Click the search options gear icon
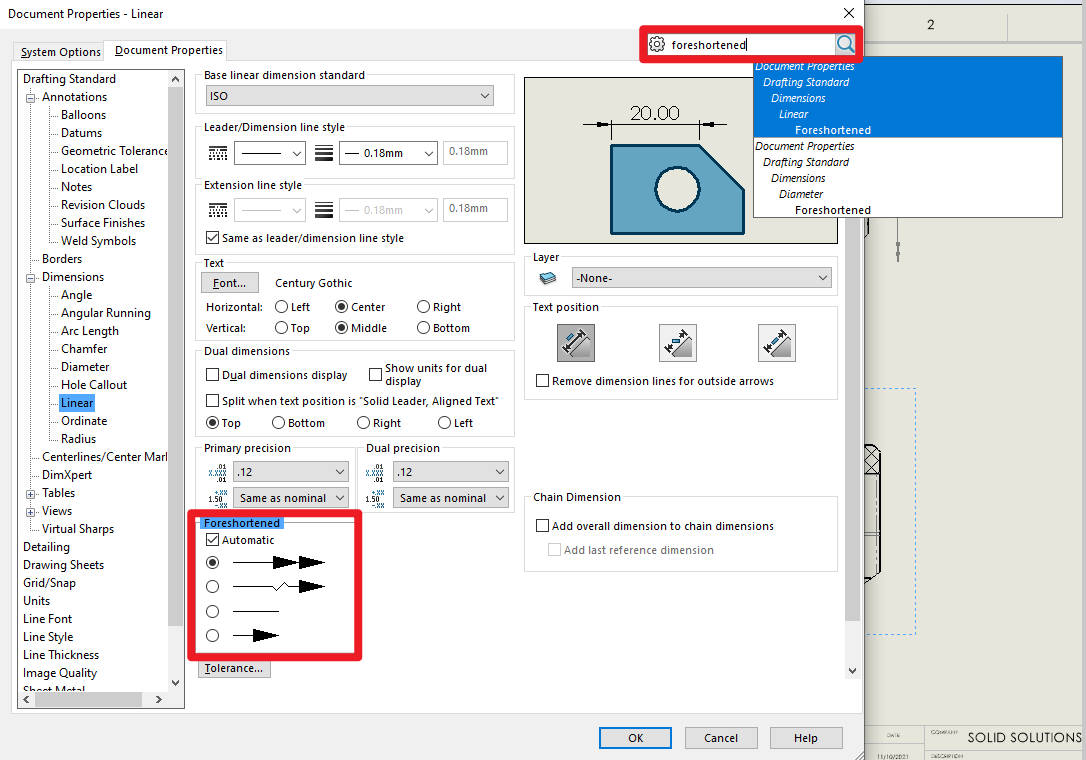The image size is (1086, 760). click(657, 44)
